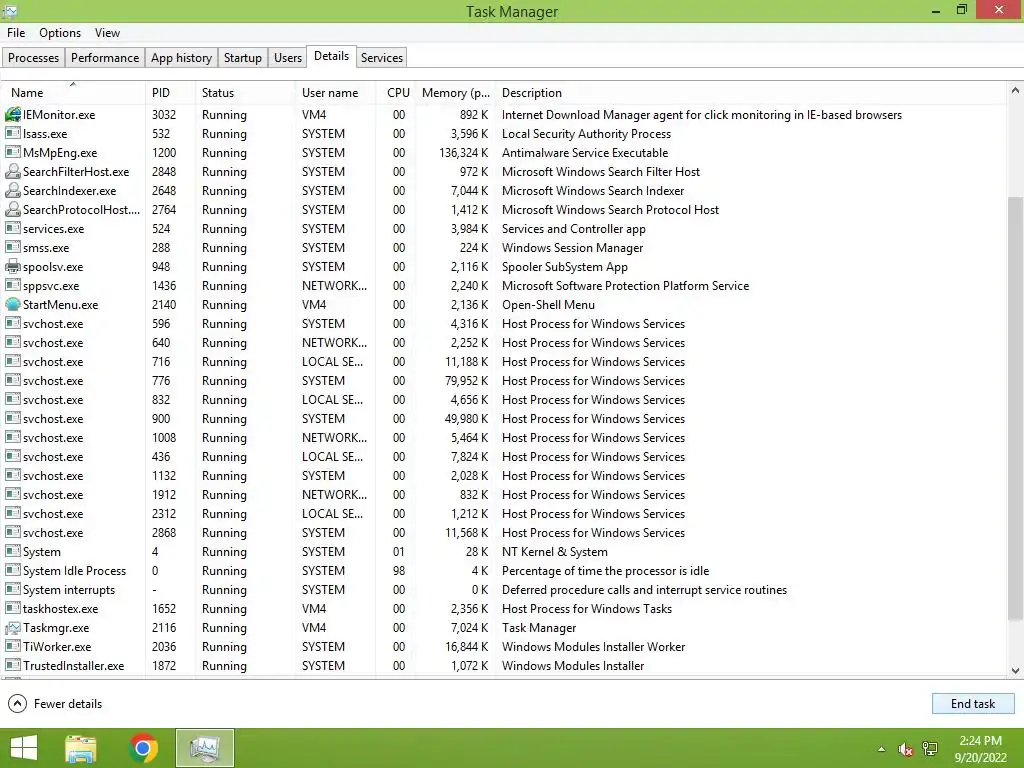The width and height of the screenshot is (1024, 768).
Task: Click the vertical scrollbar thumb
Action: [x=1015, y=409]
